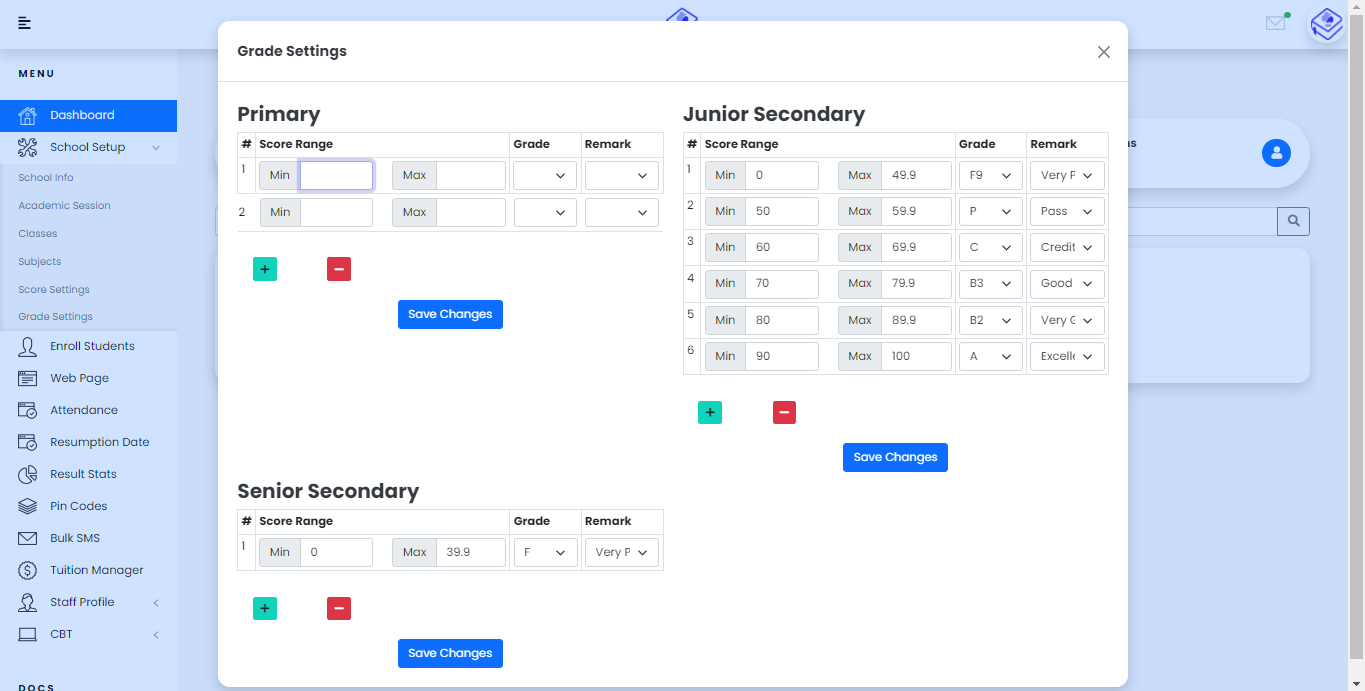Image resolution: width=1365 pixels, height=691 pixels.
Task: Close the Grade Settings dialog
Action: click(x=1103, y=52)
